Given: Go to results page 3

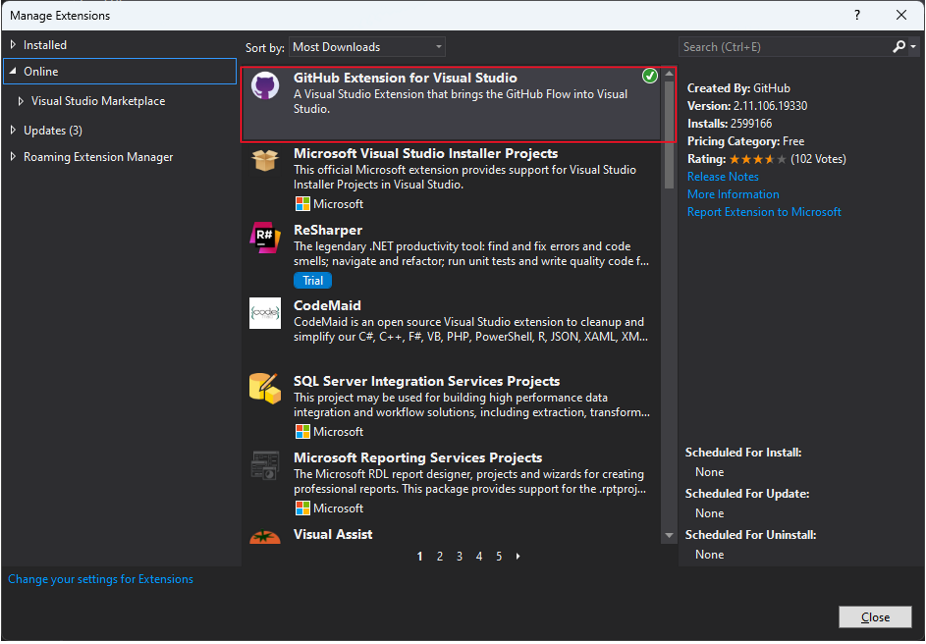Looking at the screenshot, I should click(459, 556).
